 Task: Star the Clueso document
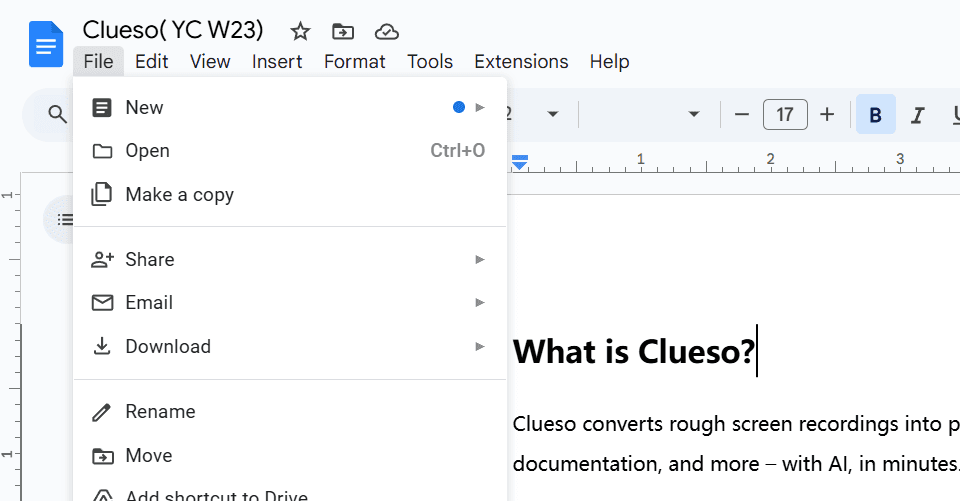(300, 31)
